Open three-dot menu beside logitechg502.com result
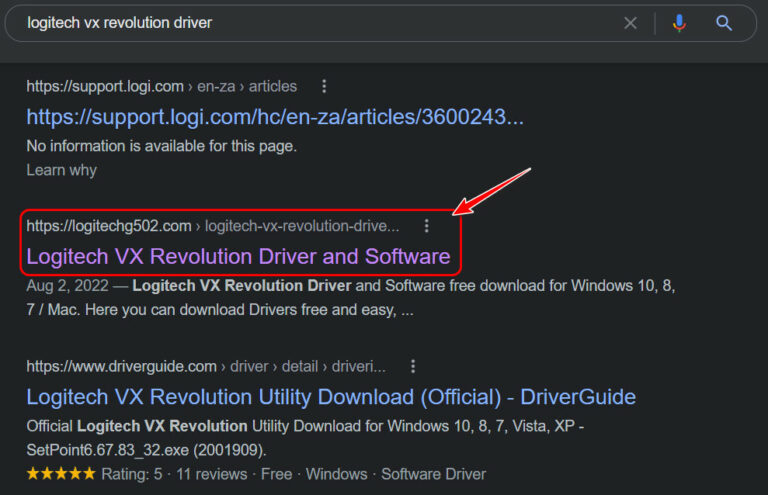768x495 pixels. tap(427, 226)
